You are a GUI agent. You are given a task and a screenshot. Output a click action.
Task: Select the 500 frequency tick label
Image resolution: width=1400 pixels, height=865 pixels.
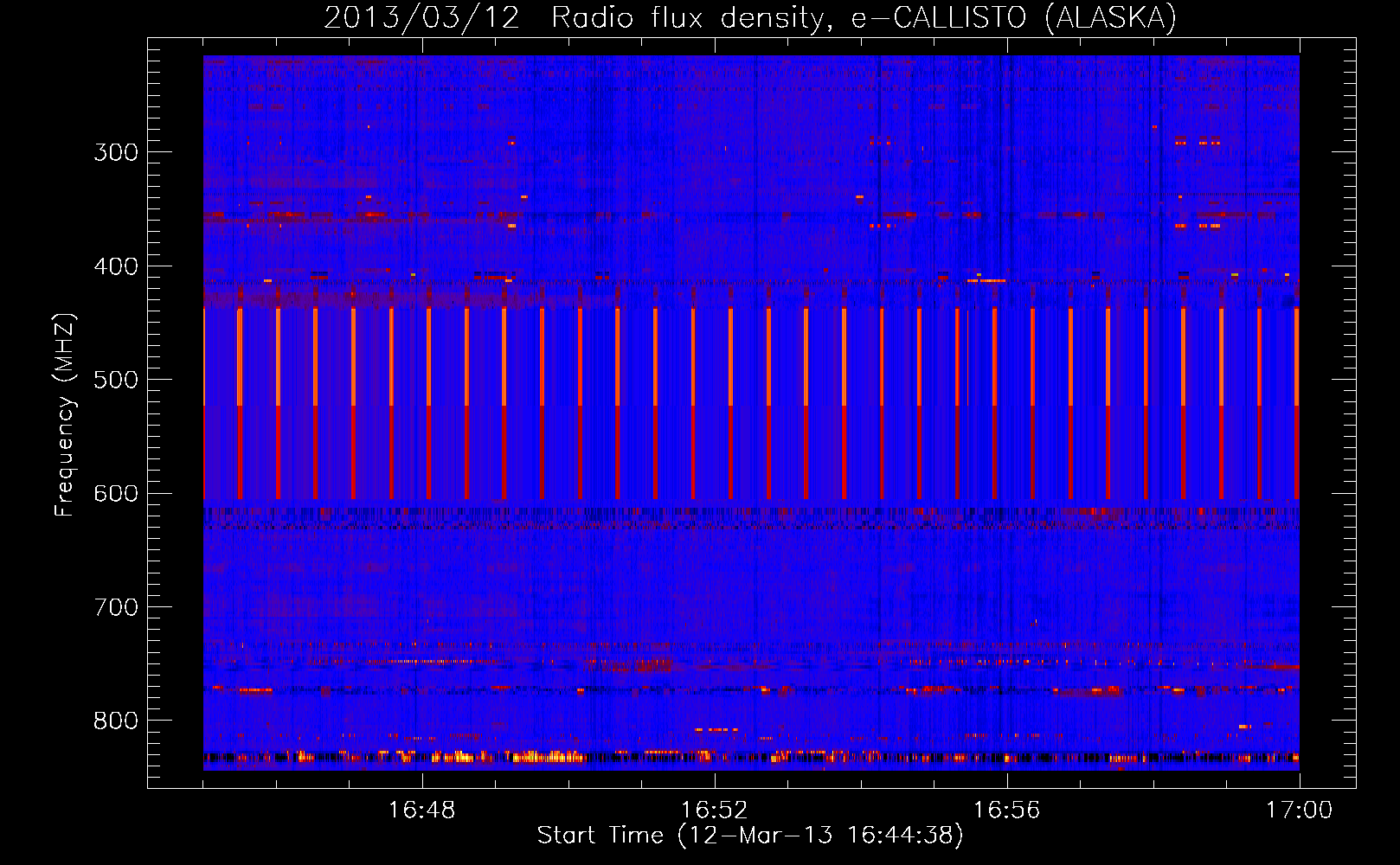pos(116,380)
